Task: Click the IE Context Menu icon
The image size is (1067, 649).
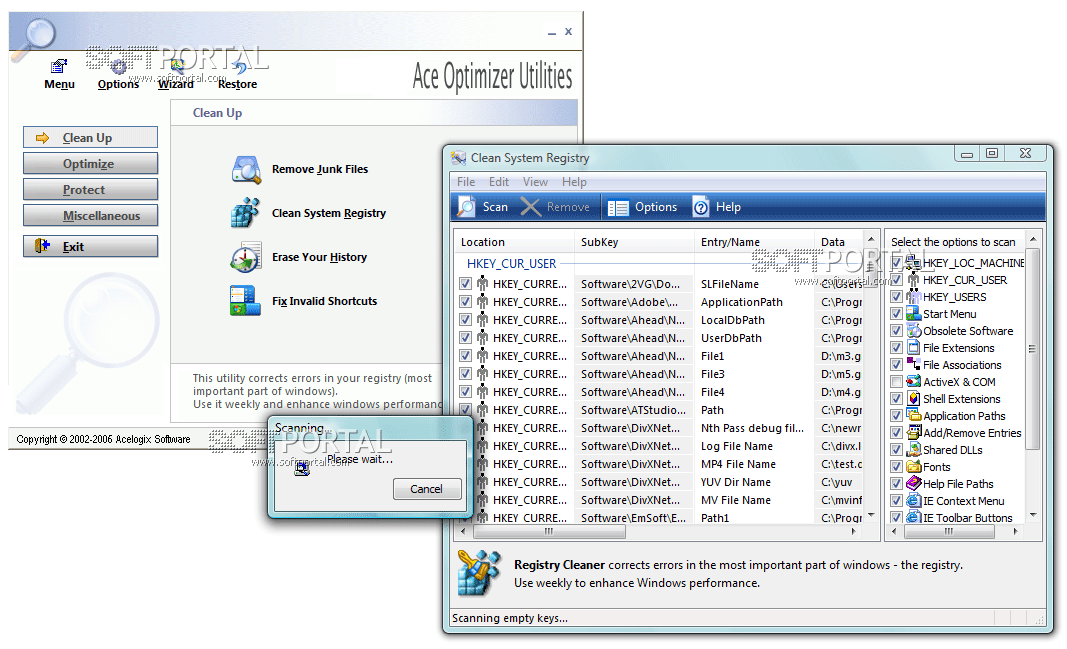Action: pyautogui.click(x=913, y=501)
